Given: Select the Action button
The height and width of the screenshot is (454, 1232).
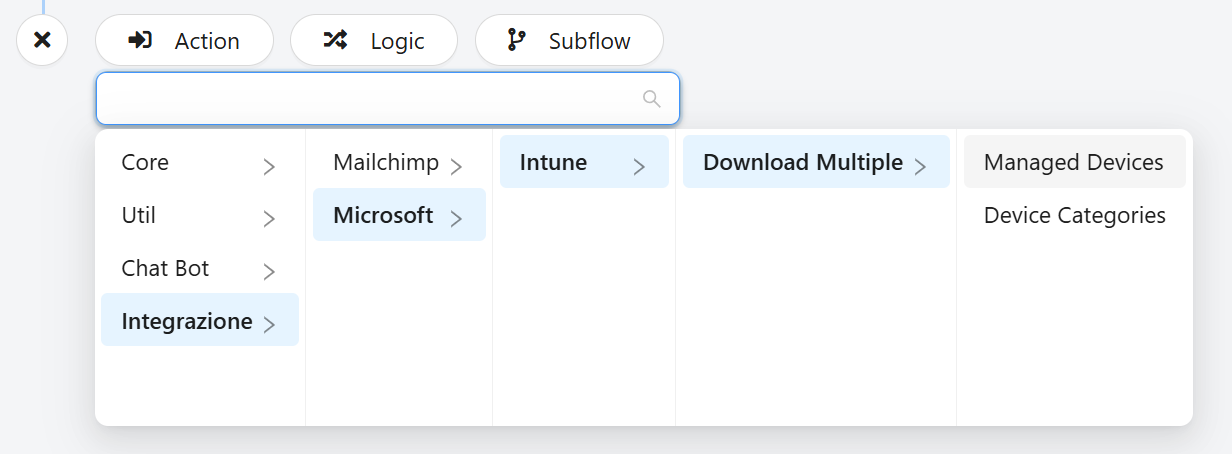Looking at the screenshot, I should click(x=184, y=40).
